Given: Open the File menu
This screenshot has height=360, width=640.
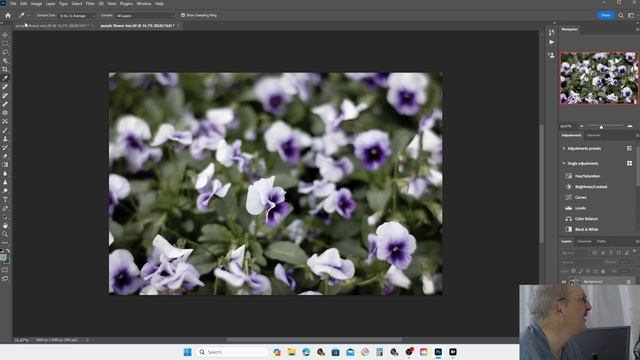Looking at the screenshot, I should pos(13,4).
